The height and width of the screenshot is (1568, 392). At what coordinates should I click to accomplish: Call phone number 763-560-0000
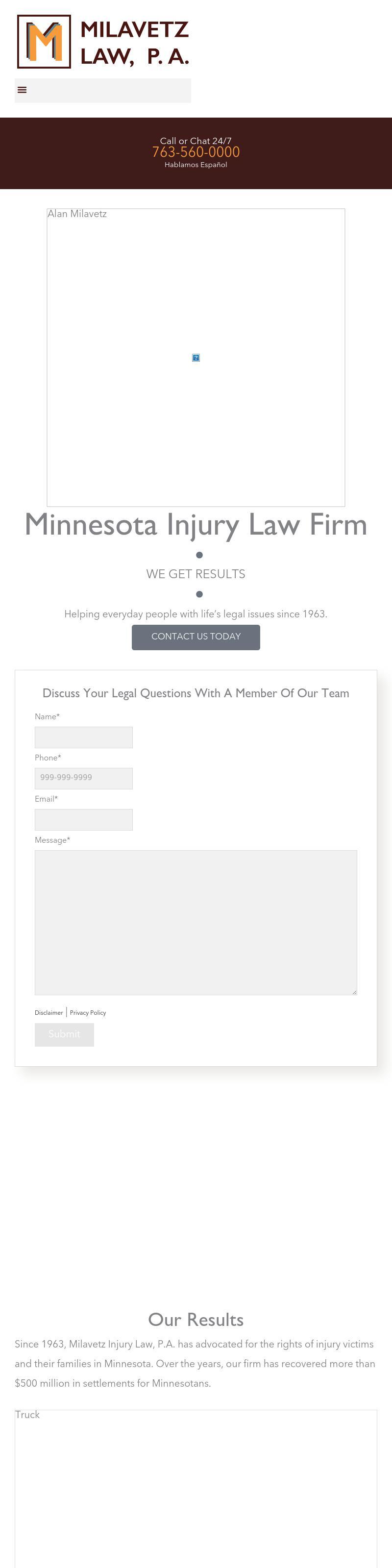[x=196, y=152]
